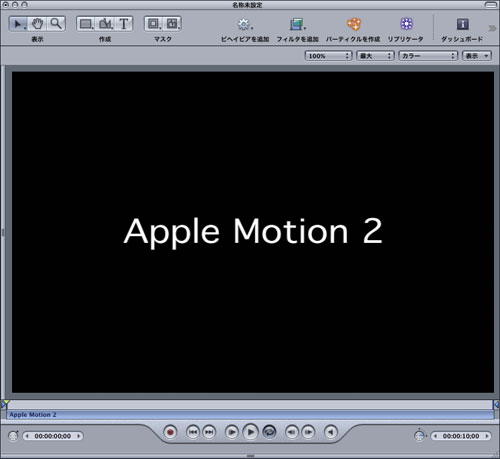This screenshot has height=459, width=500.
Task: Select the Text tool
Action: point(124,24)
